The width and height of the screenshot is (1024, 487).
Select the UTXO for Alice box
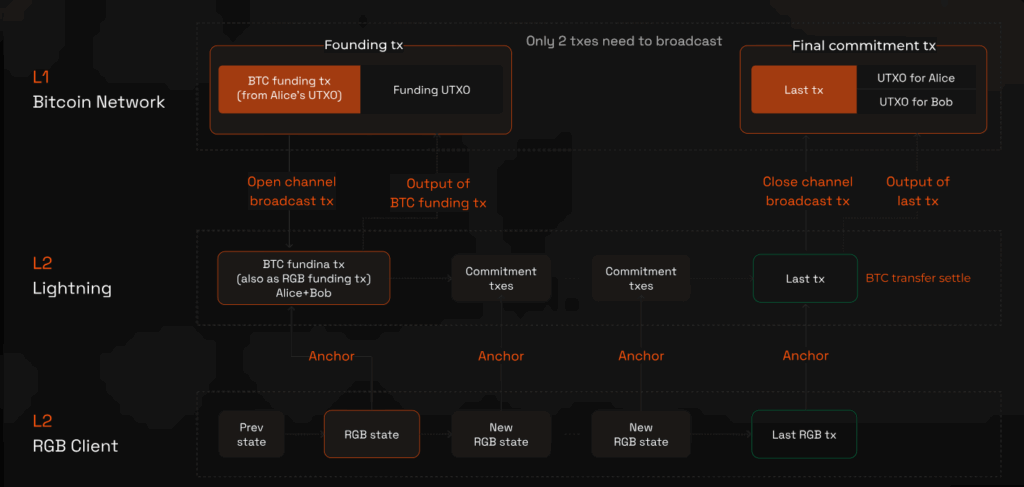point(916,78)
